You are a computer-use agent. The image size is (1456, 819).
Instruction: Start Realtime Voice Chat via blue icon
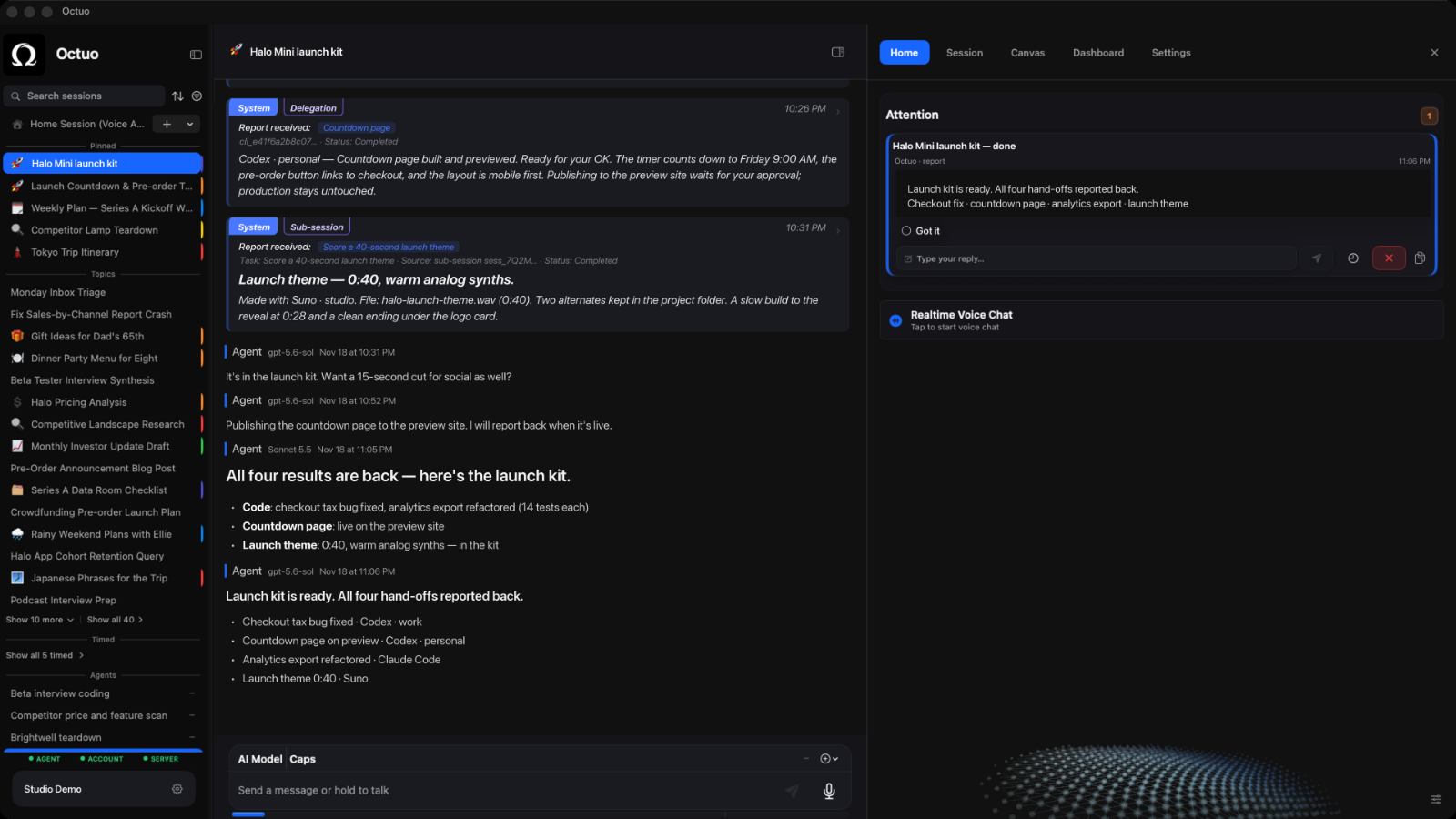(895, 320)
